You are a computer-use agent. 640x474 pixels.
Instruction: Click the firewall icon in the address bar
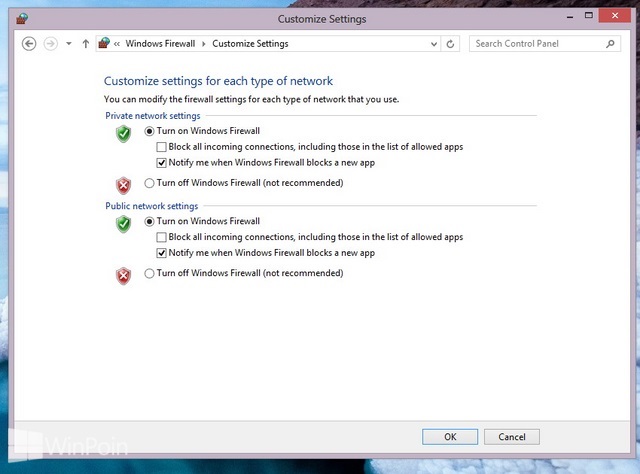(104, 43)
